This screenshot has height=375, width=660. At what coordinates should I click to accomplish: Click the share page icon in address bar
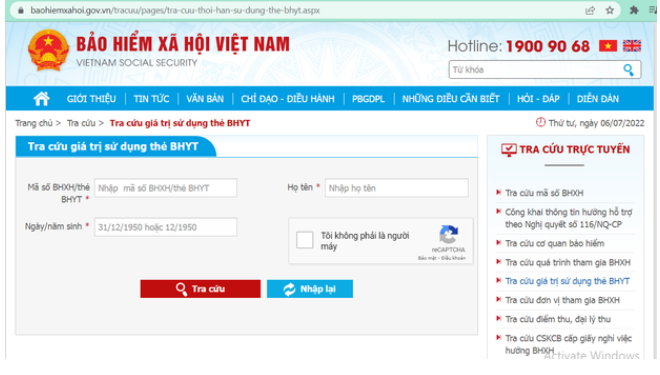coord(590,11)
